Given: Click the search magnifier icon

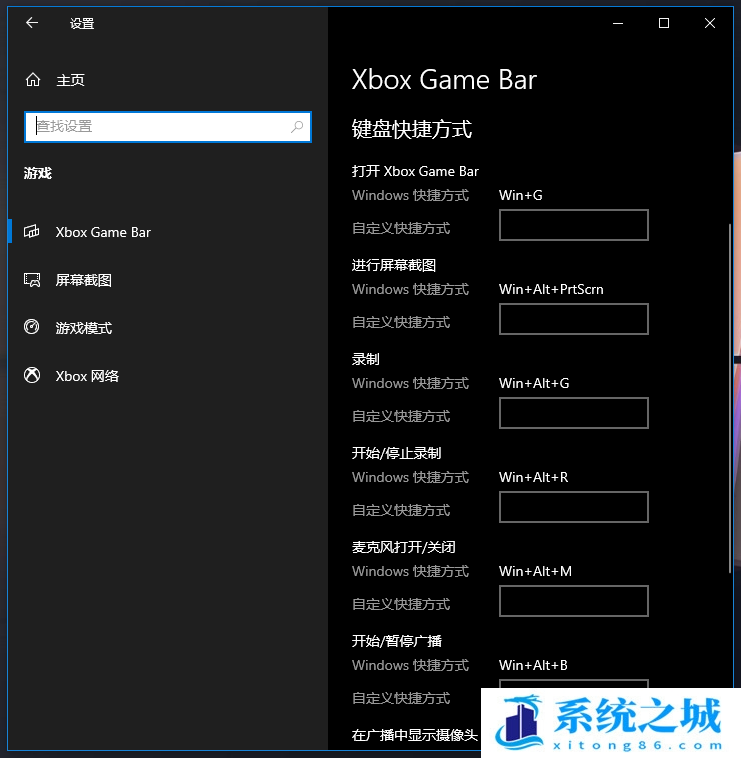Looking at the screenshot, I should (297, 127).
